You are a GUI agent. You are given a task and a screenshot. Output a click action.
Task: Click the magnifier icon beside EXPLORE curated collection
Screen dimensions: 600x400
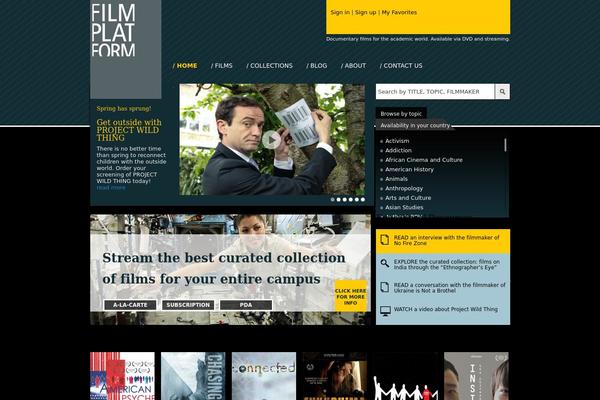(385, 263)
